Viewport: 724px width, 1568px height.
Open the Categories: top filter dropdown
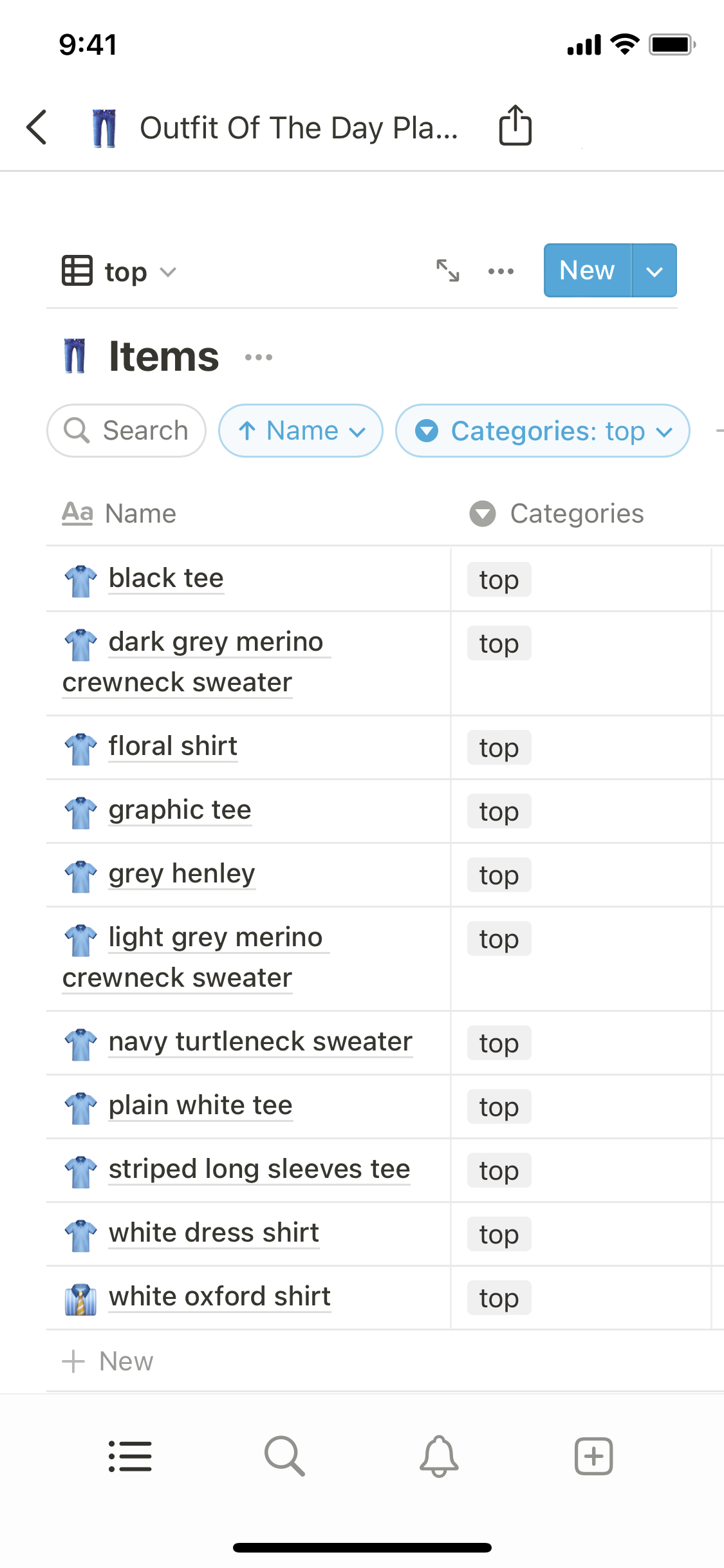(543, 431)
